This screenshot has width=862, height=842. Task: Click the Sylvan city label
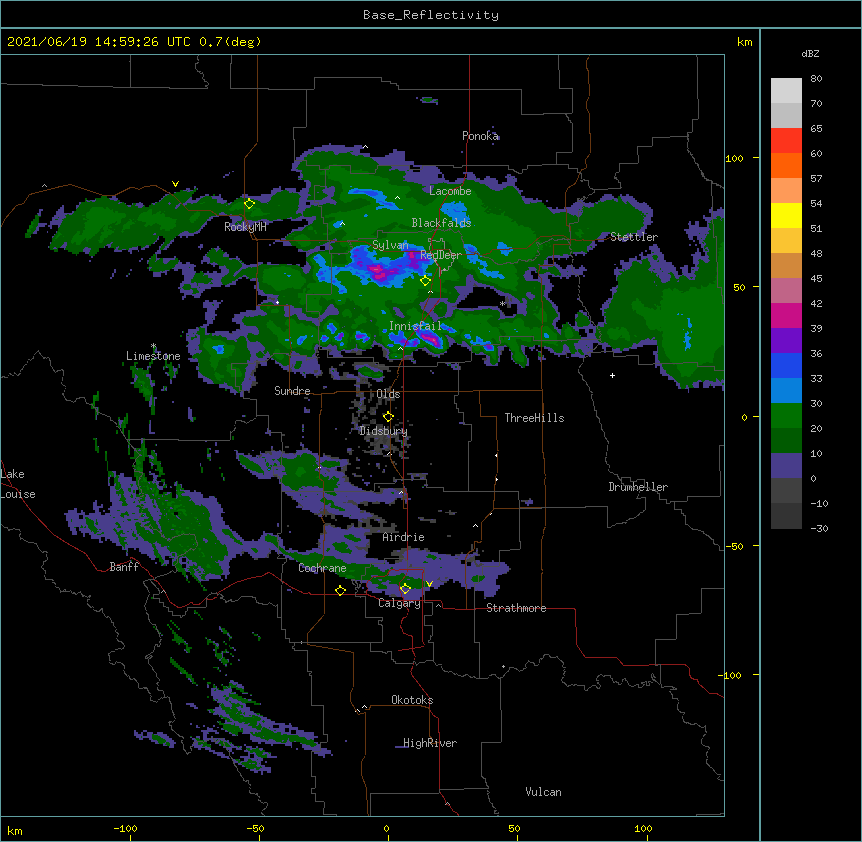point(390,245)
